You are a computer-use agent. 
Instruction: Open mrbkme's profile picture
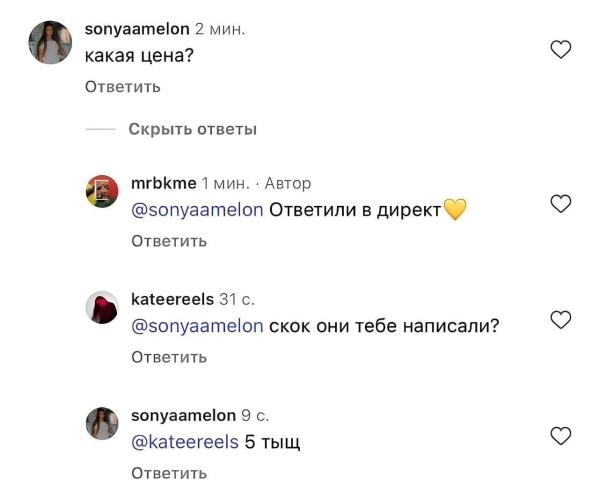[x=102, y=191]
